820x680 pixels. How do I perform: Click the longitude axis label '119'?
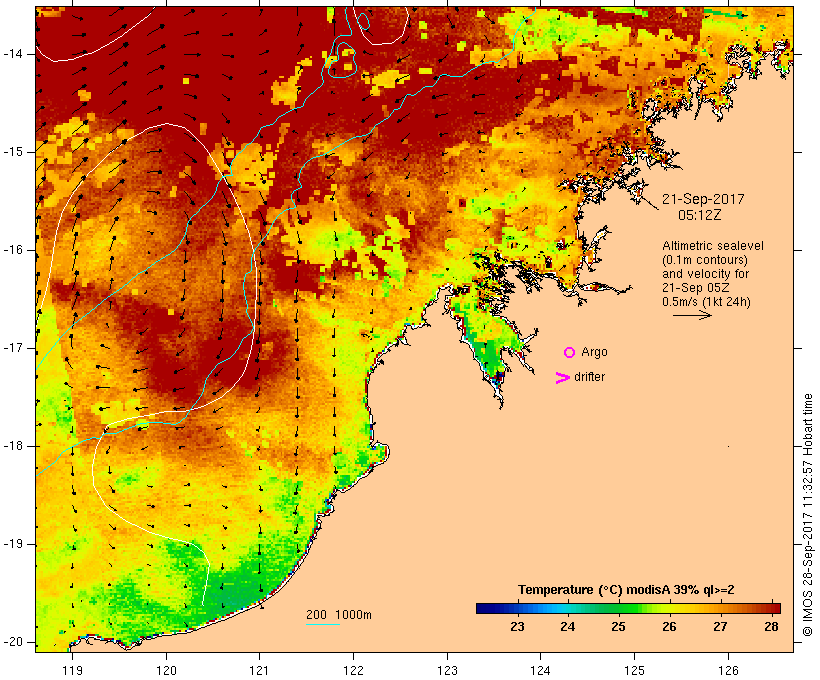[x=72, y=670]
